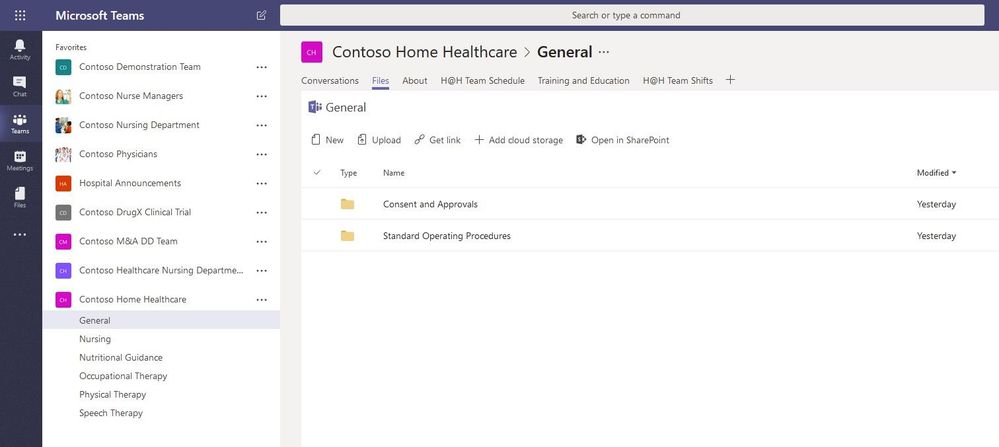Sort by Modified column dropdown

(937, 173)
